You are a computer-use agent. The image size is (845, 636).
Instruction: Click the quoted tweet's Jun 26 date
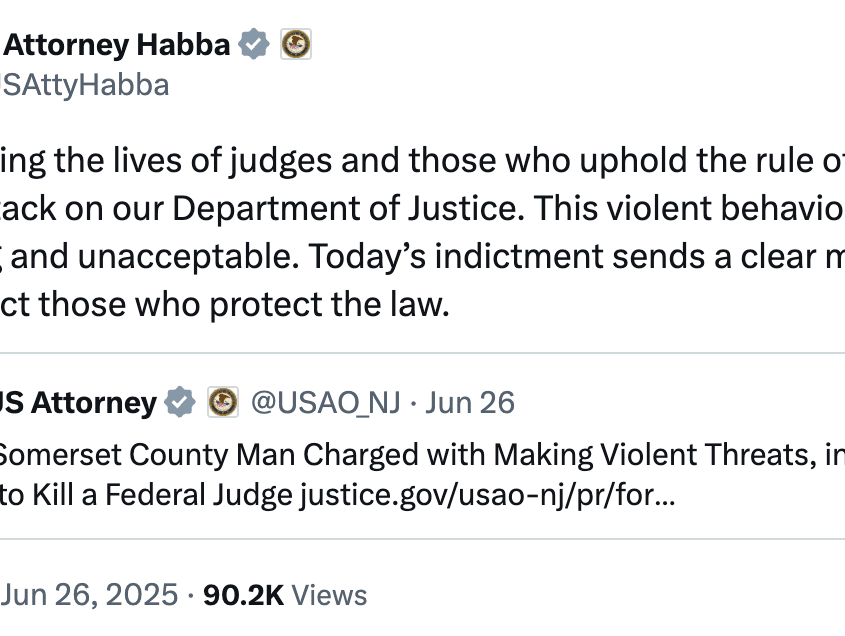tap(470, 403)
